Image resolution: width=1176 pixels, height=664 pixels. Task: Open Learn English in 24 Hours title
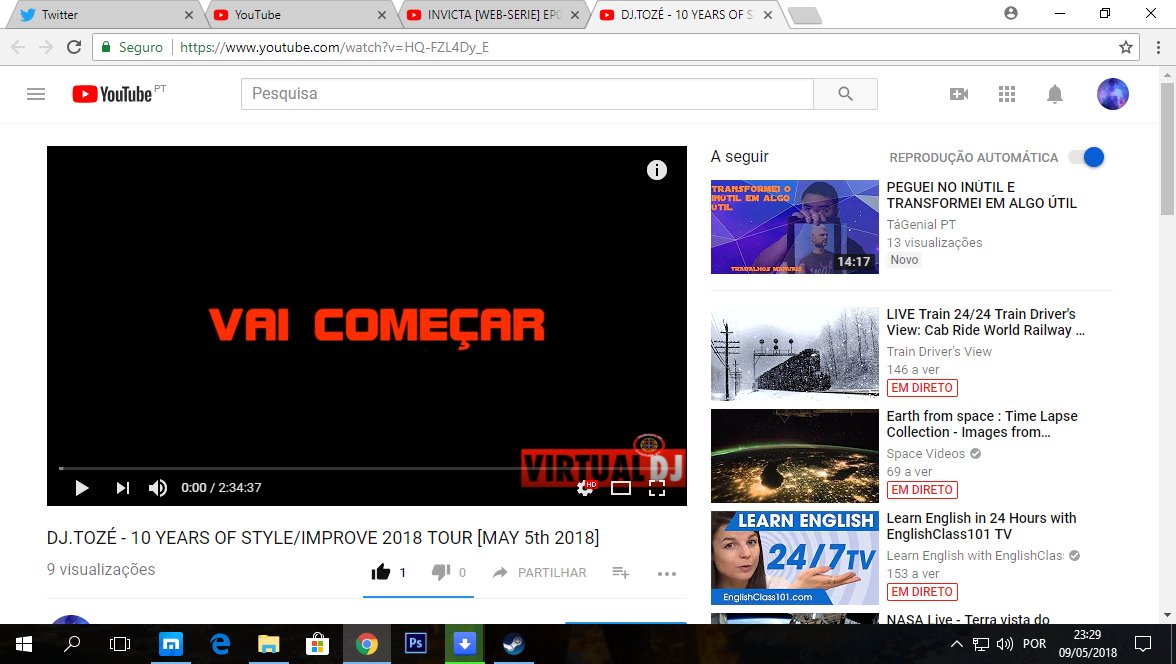click(x=981, y=526)
